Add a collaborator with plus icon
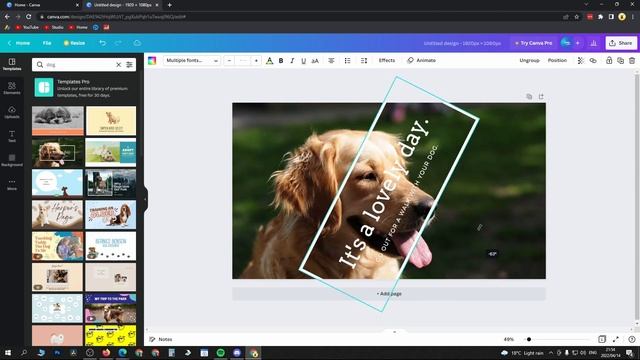 (578, 43)
